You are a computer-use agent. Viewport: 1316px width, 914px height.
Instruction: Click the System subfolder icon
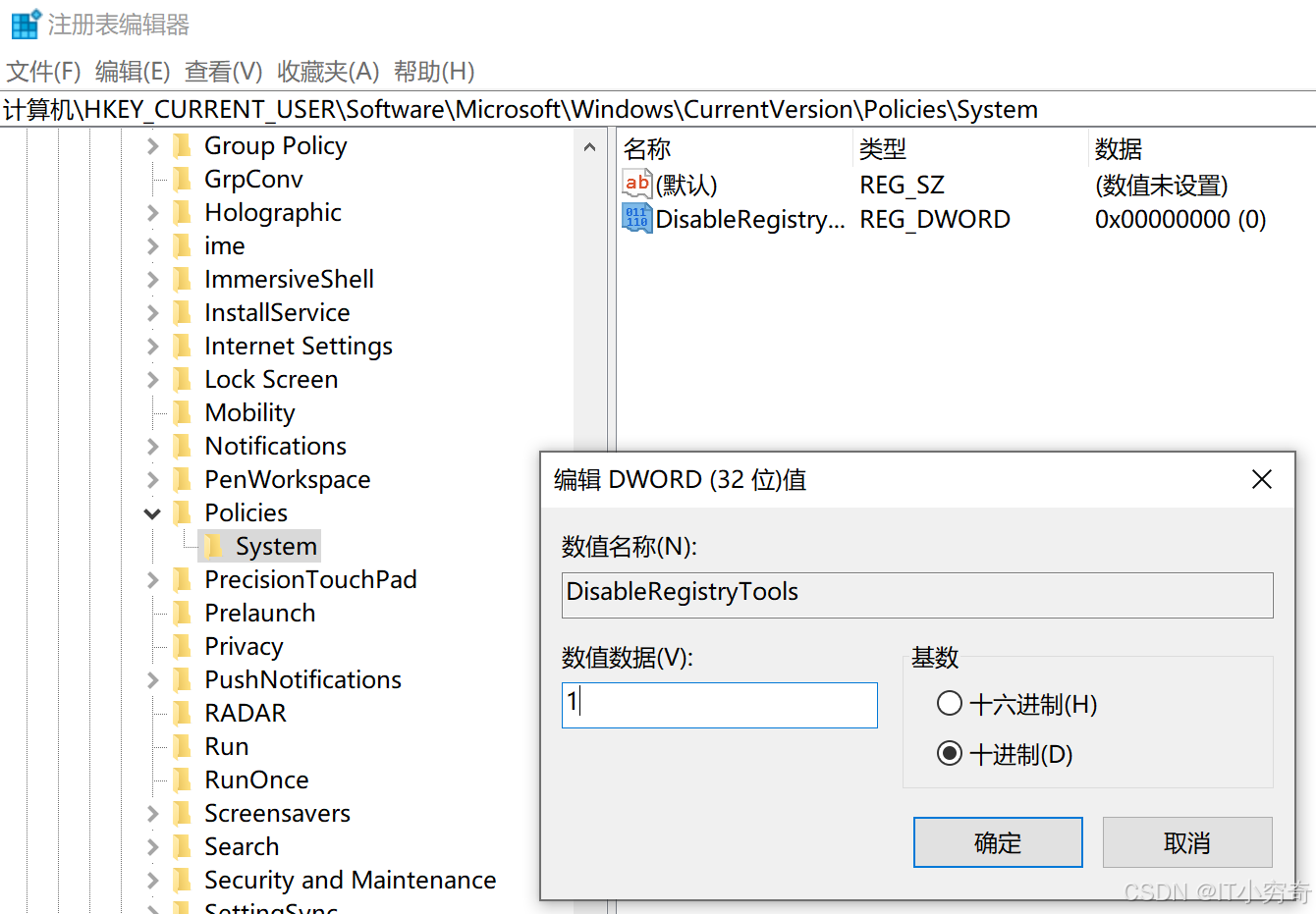(213, 547)
